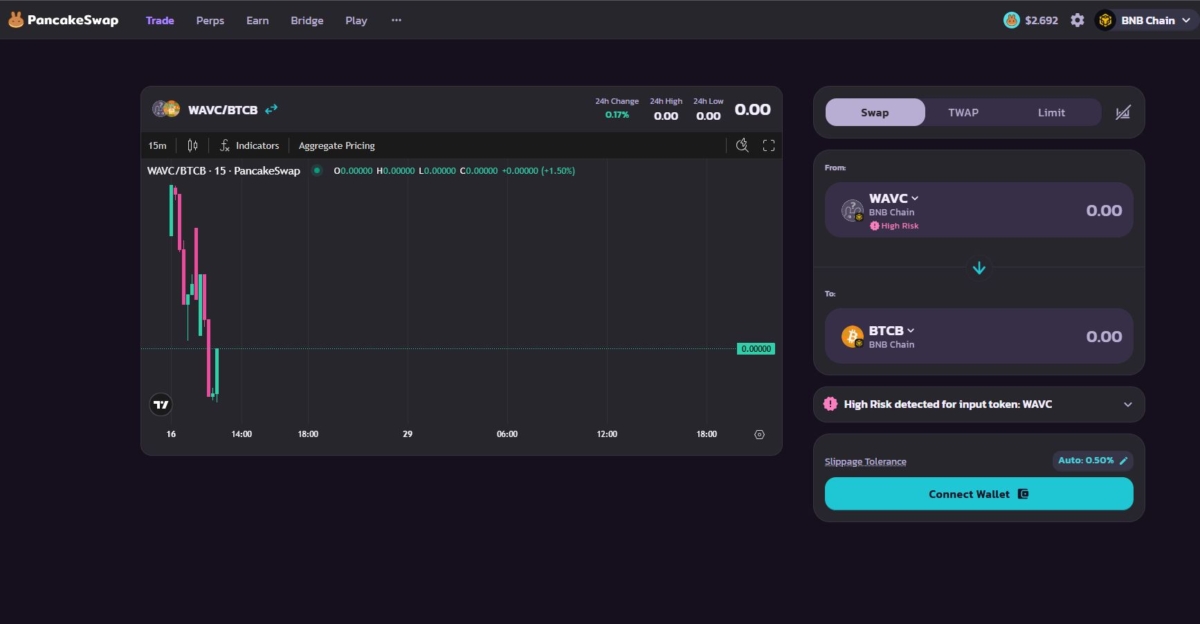Open settings via the gear icon
The width and height of the screenshot is (1200, 624).
pos(1077,19)
